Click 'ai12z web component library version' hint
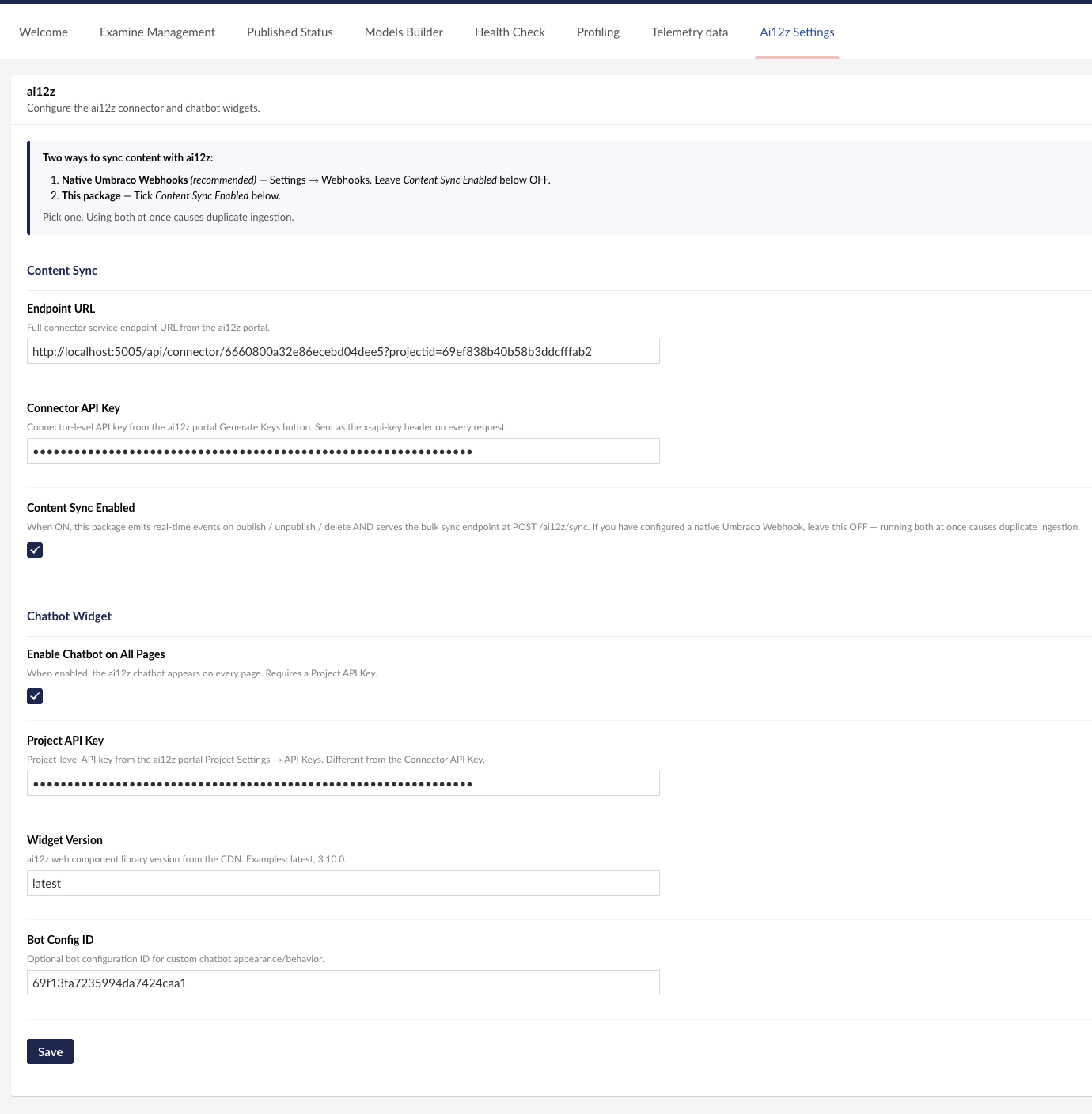The width and height of the screenshot is (1092, 1114). pos(187,859)
